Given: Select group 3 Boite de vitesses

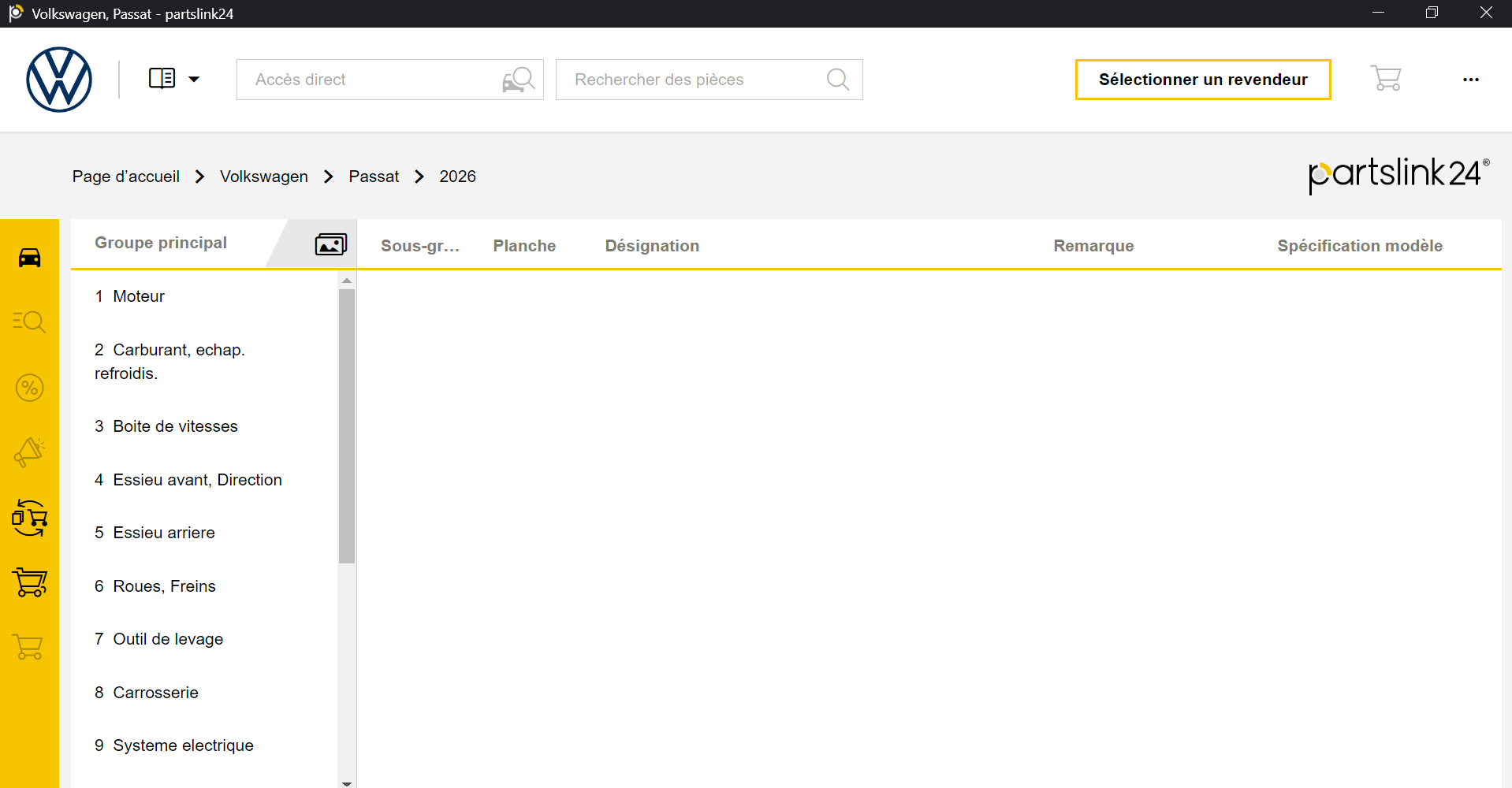Looking at the screenshot, I should tap(204, 426).
